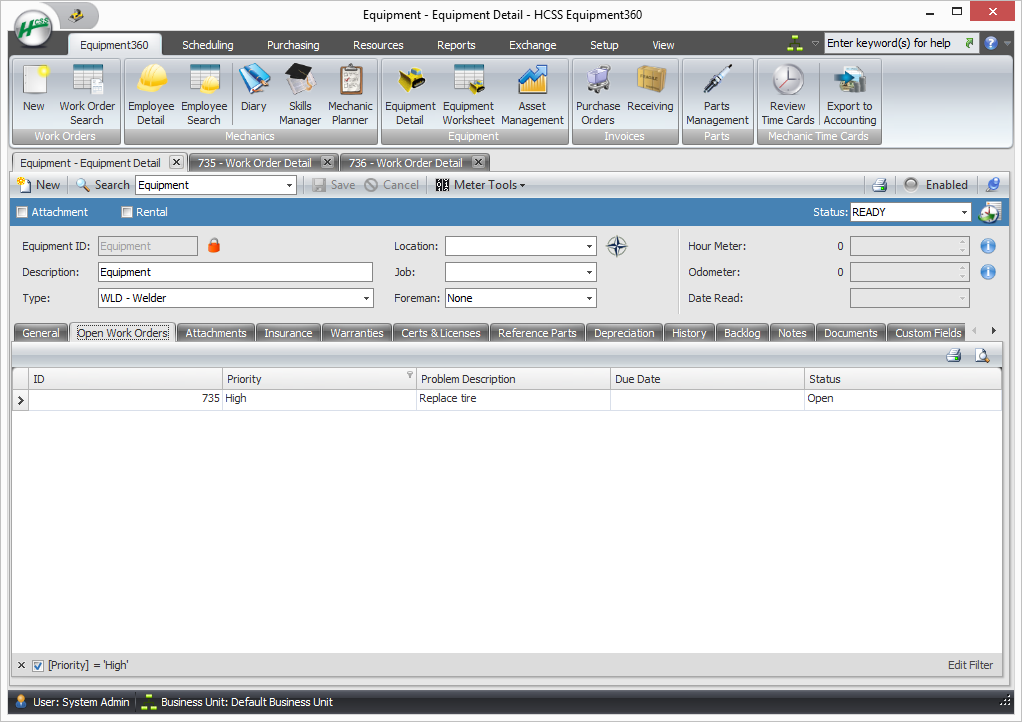This screenshot has width=1022, height=722.
Task: Click the Status column header
Action: coord(903,379)
